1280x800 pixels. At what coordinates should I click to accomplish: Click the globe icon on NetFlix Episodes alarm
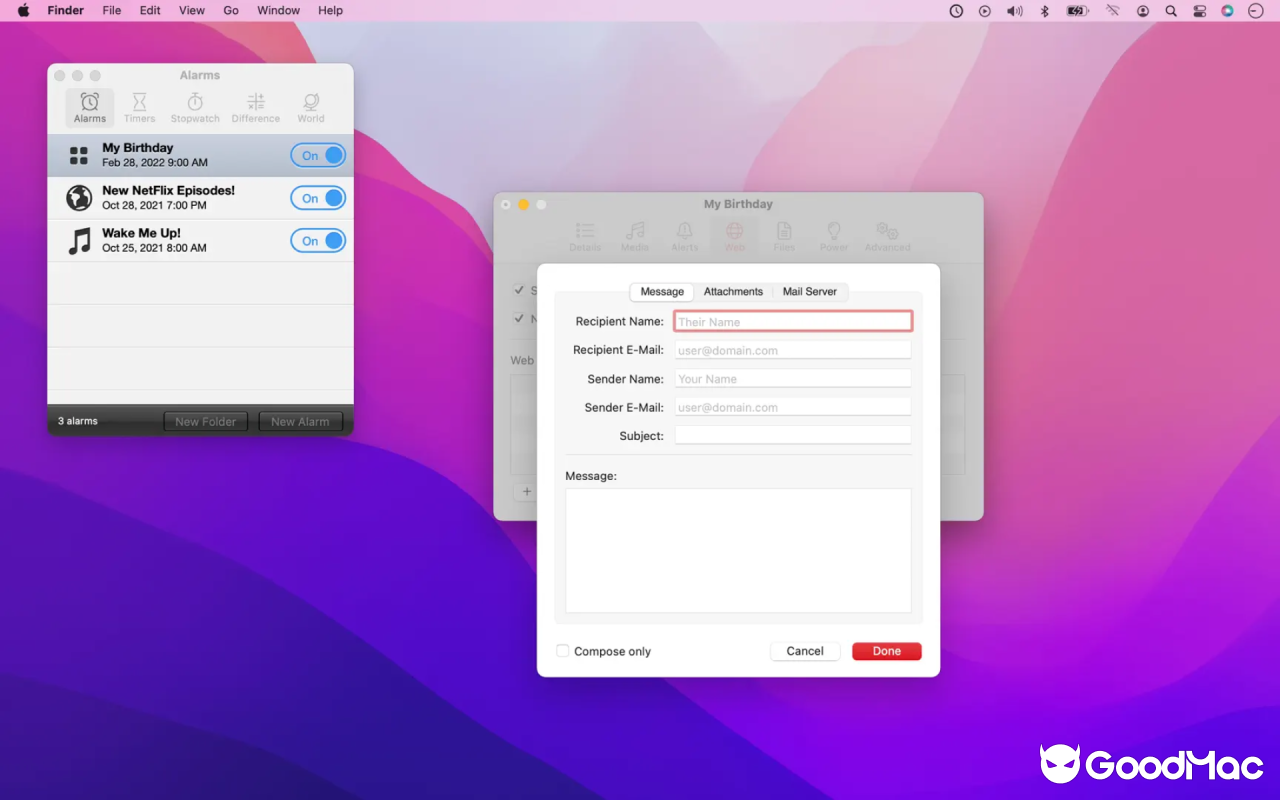point(78,198)
